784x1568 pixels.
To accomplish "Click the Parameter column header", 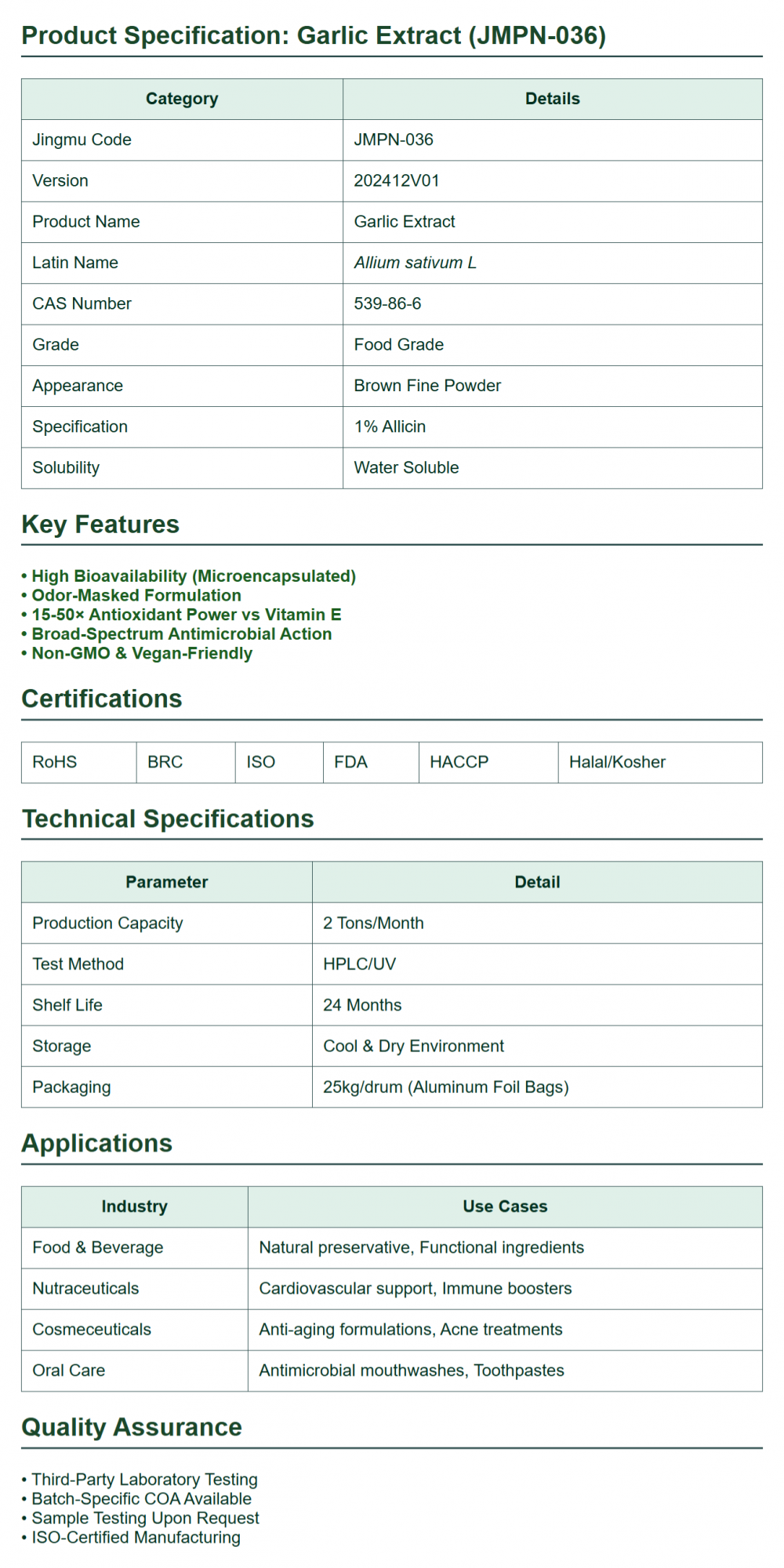I will tap(166, 883).
